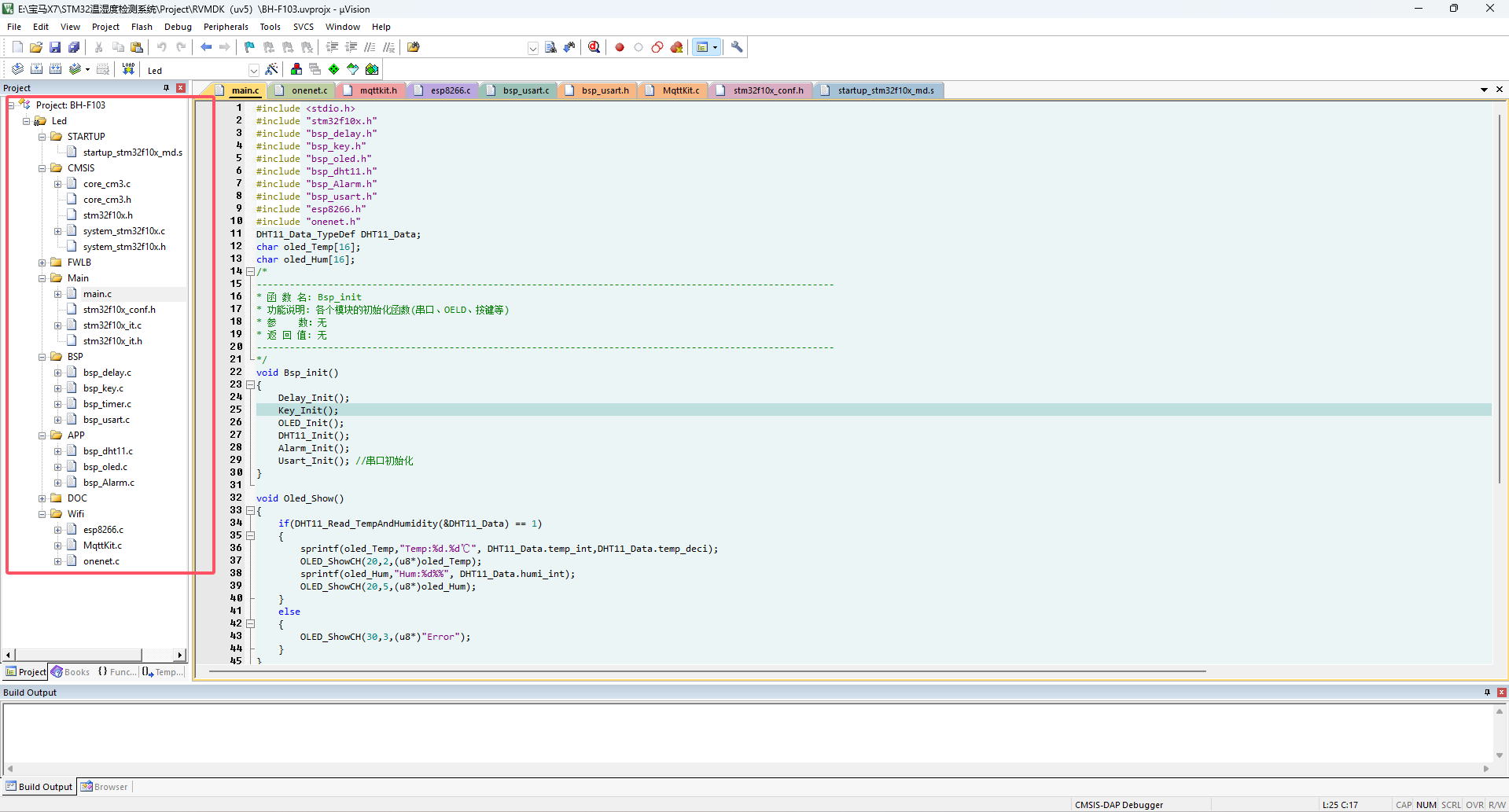Open the Configuration wrench icon
This screenshot has width=1509, height=812.
pos(737,47)
